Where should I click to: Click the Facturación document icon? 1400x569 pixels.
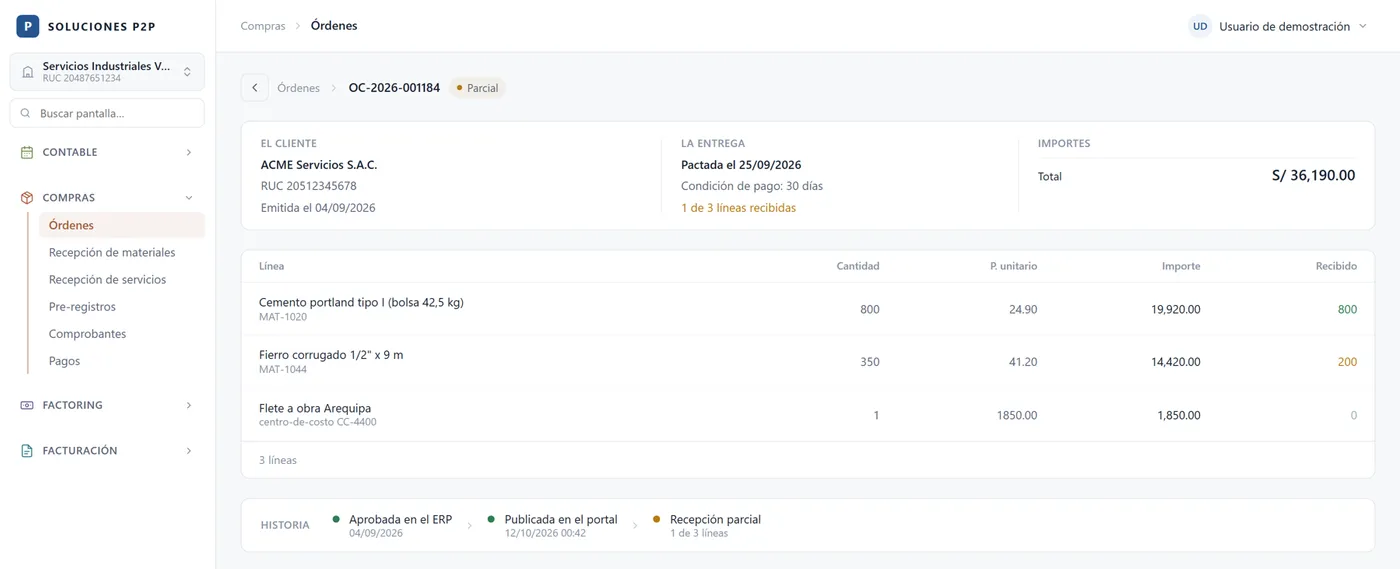coord(27,451)
